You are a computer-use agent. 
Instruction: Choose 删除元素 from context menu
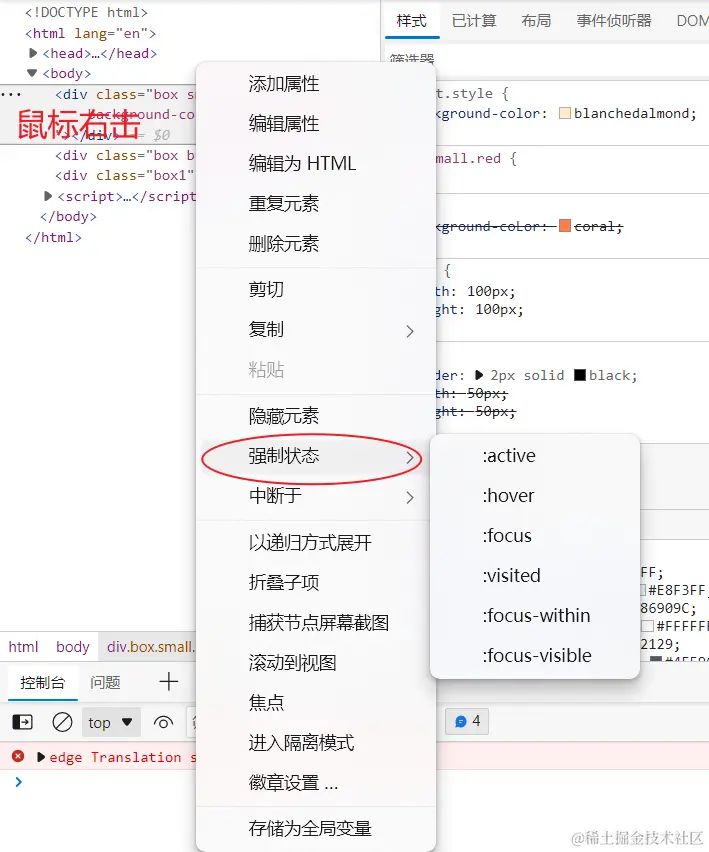click(284, 244)
